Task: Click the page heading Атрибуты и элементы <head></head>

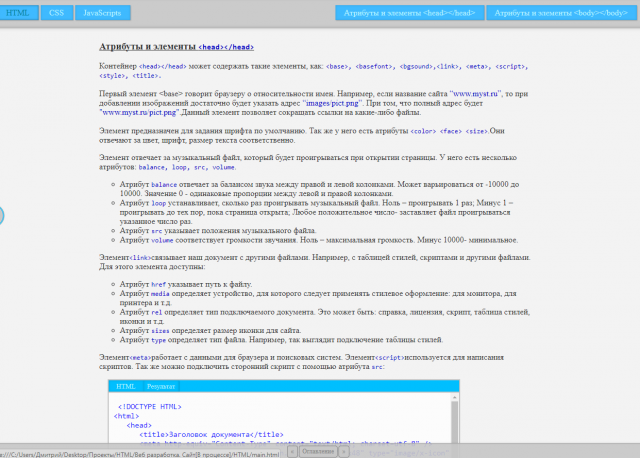Action: coord(176,47)
